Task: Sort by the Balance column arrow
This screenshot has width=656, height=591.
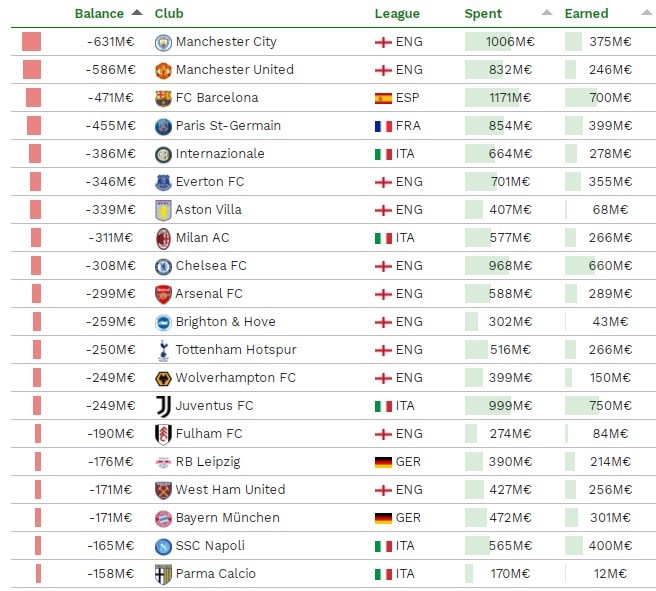Action: point(136,14)
